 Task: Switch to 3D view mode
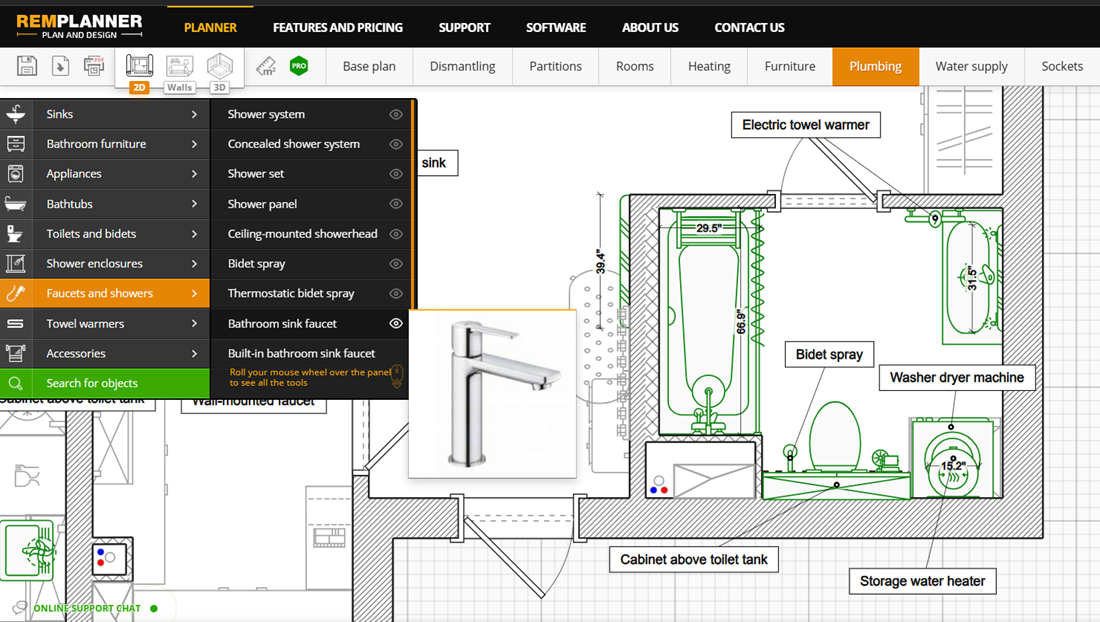pyautogui.click(x=220, y=72)
